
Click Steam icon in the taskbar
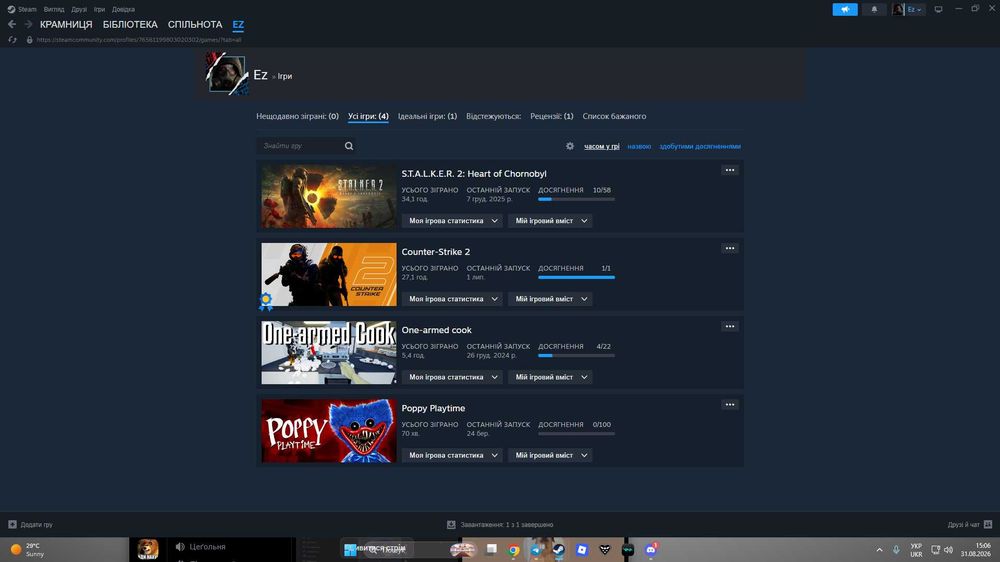pos(558,549)
